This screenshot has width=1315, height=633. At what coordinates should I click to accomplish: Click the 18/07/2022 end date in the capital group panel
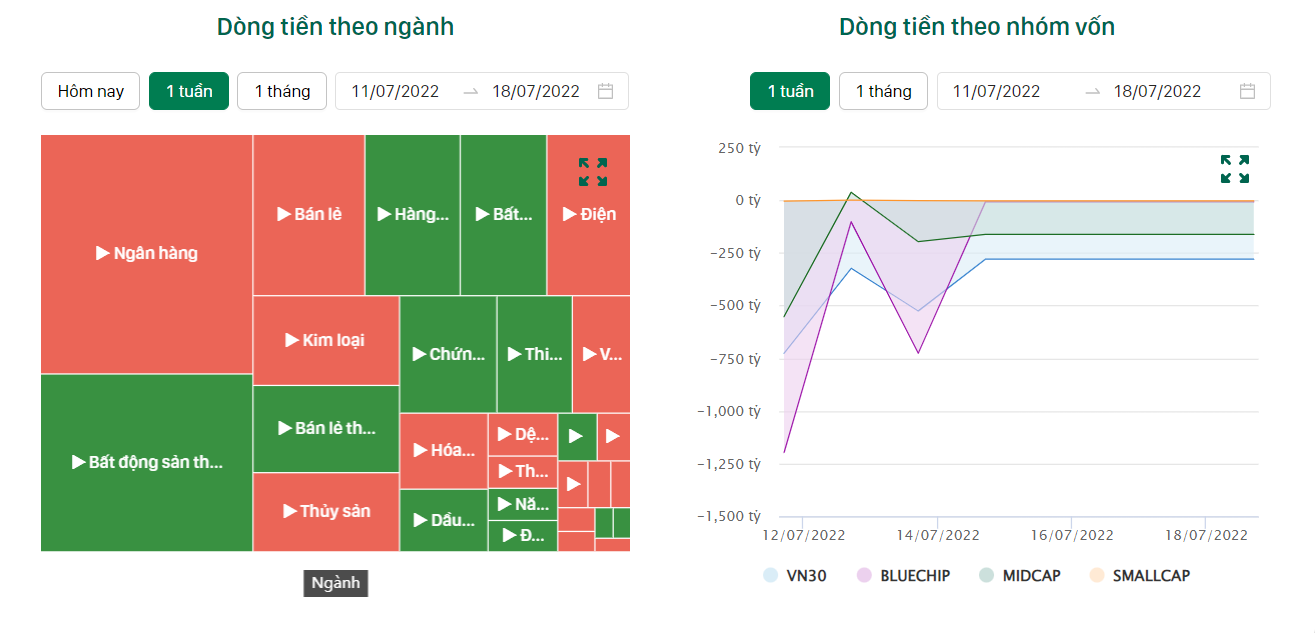pos(1158,91)
